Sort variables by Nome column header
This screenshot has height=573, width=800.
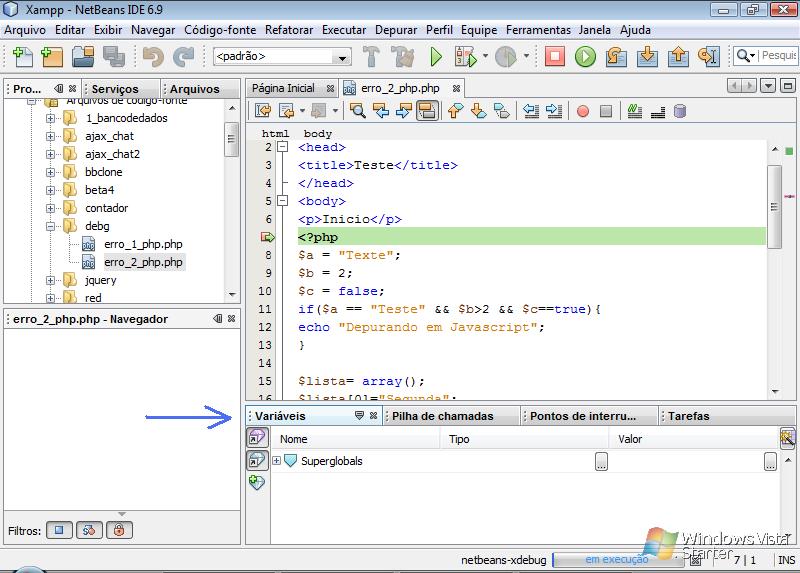pos(355,439)
